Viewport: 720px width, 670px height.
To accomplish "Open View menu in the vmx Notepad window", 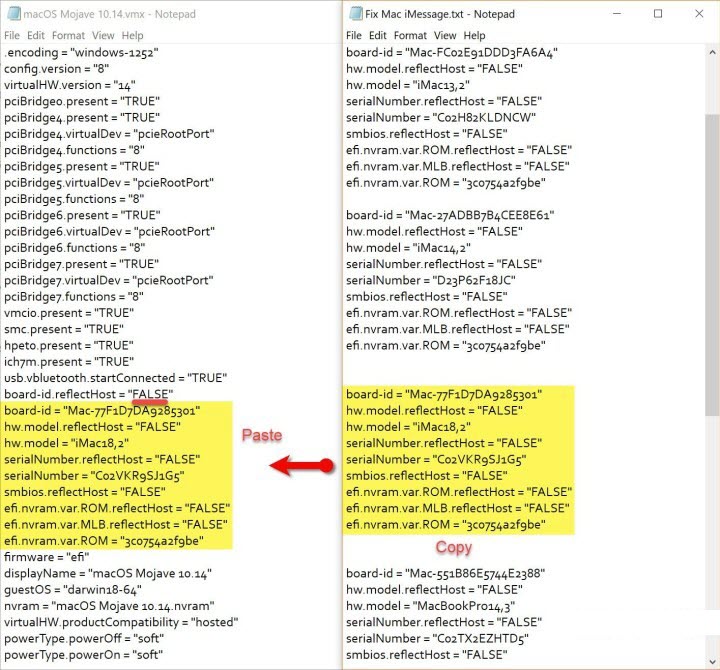I will pyautogui.click(x=103, y=36).
